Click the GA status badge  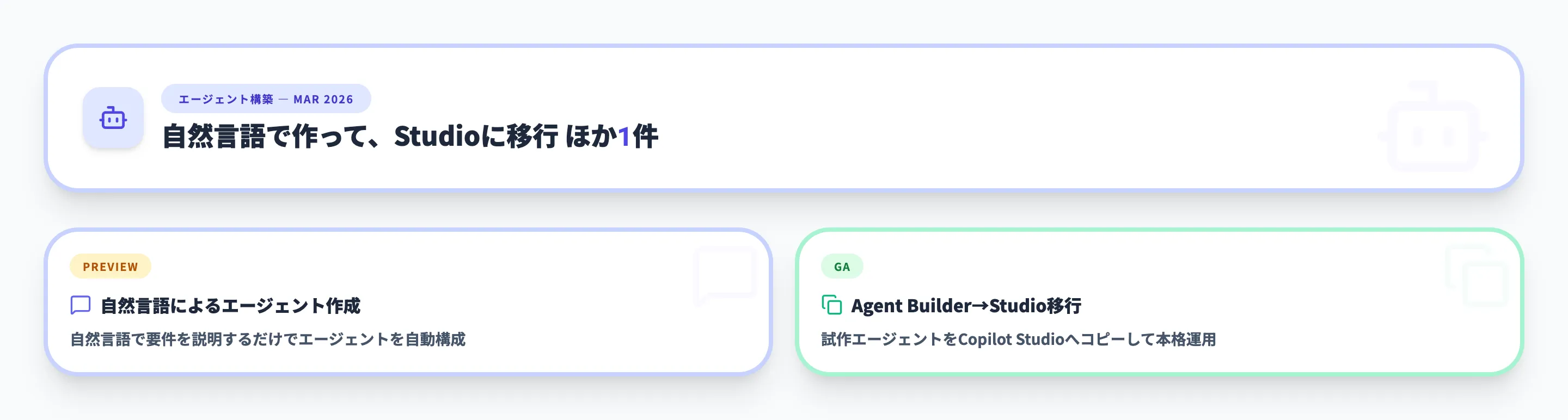pos(841,265)
